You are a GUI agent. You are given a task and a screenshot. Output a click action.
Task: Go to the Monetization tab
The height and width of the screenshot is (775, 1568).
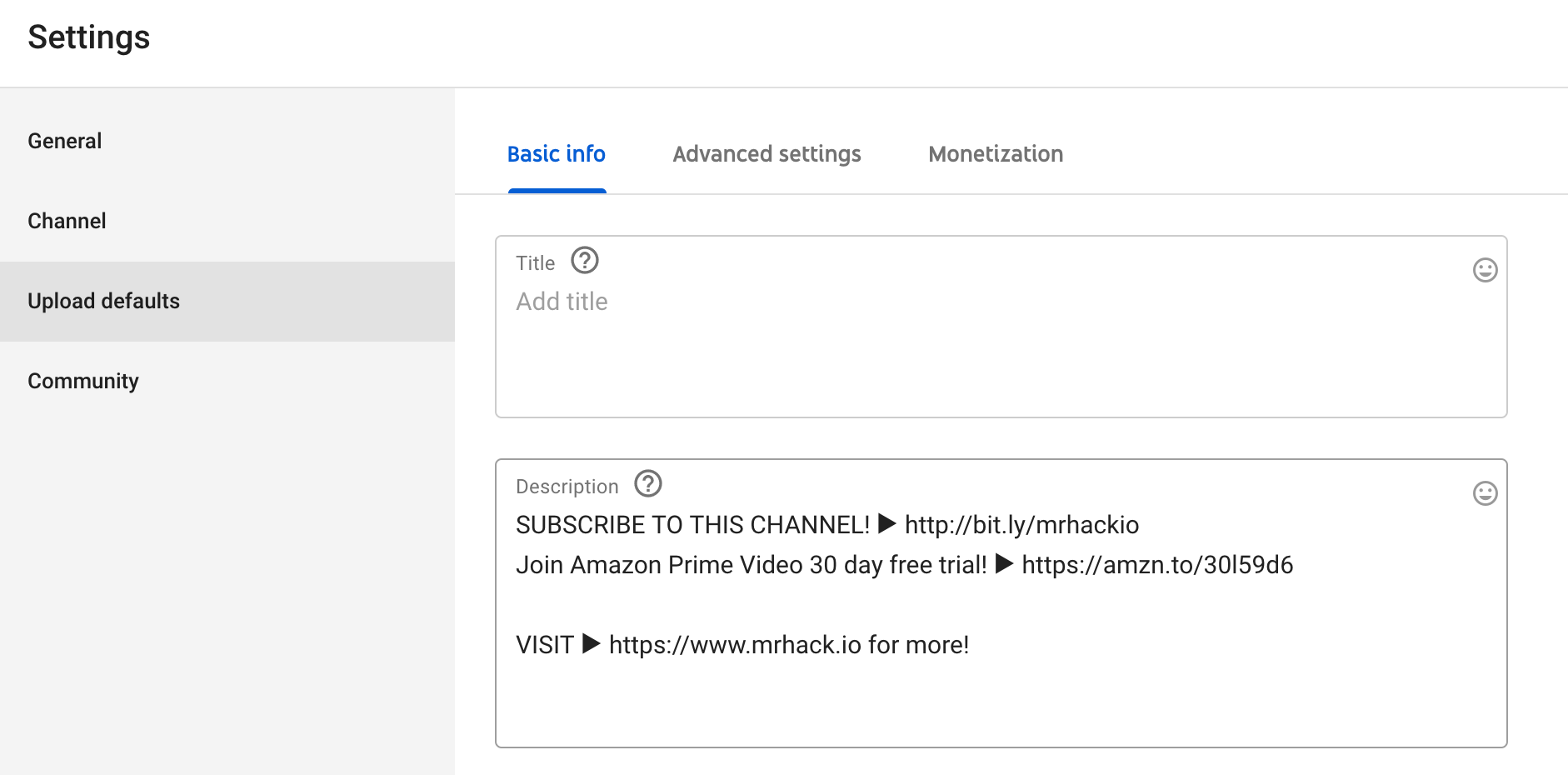(996, 154)
